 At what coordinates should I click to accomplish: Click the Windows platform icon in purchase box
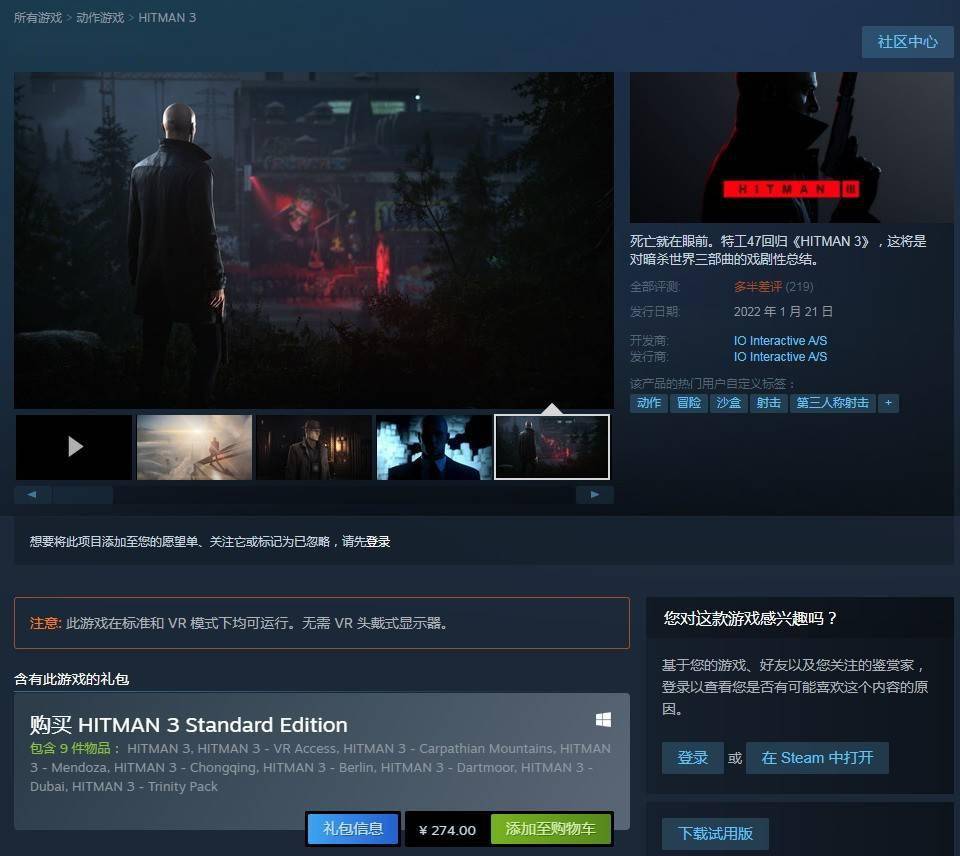(x=602, y=719)
